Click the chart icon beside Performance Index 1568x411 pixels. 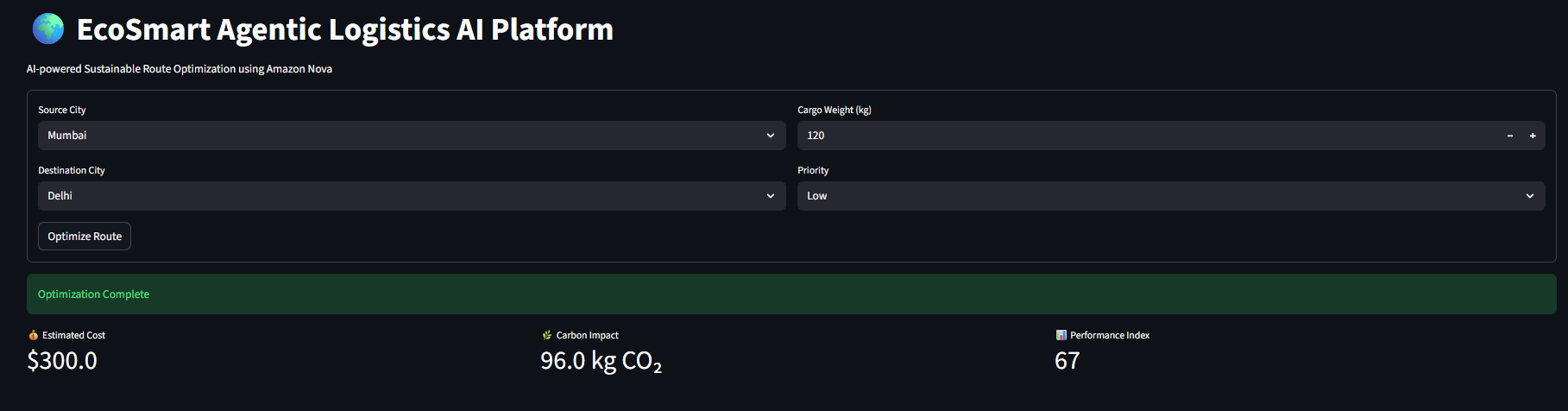(1061, 335)
